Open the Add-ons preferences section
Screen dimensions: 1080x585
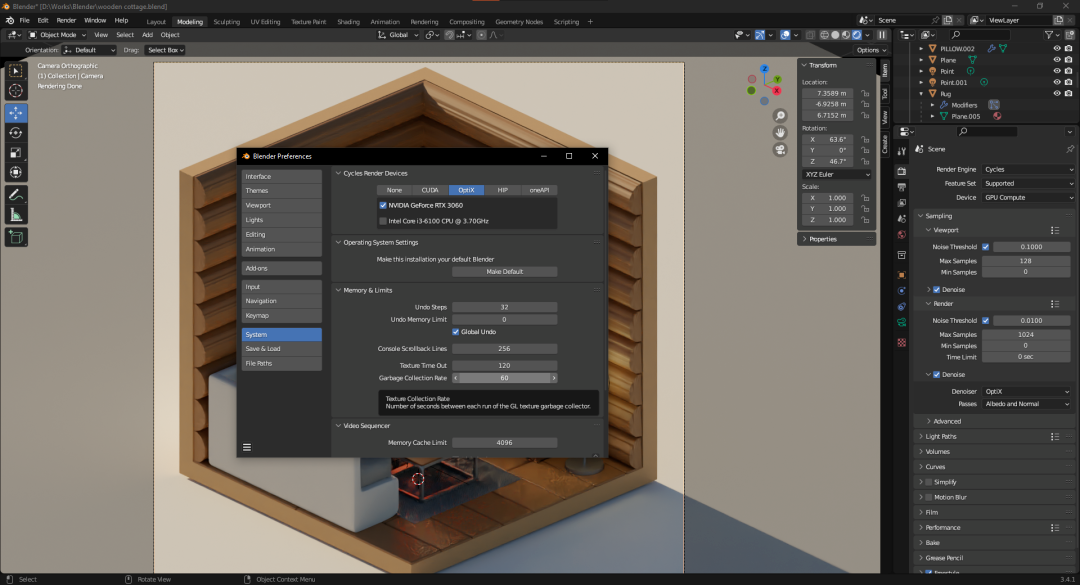tap(281, 268)
